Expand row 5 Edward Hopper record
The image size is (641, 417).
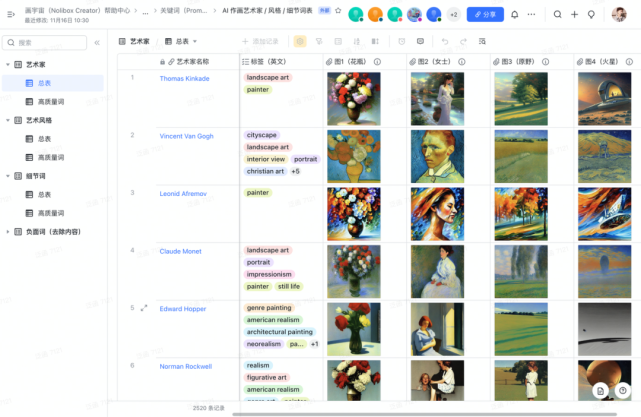(144, 308)
